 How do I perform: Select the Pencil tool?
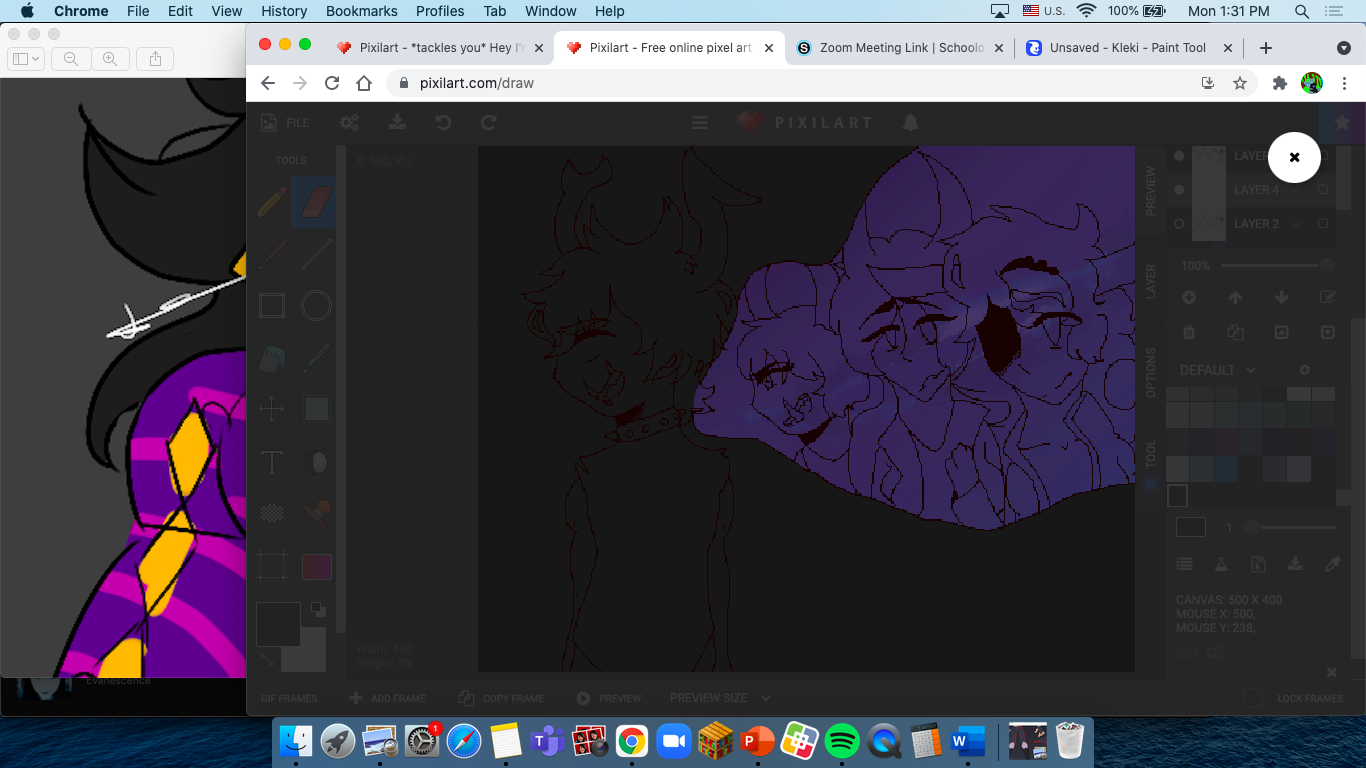point(270,202)
